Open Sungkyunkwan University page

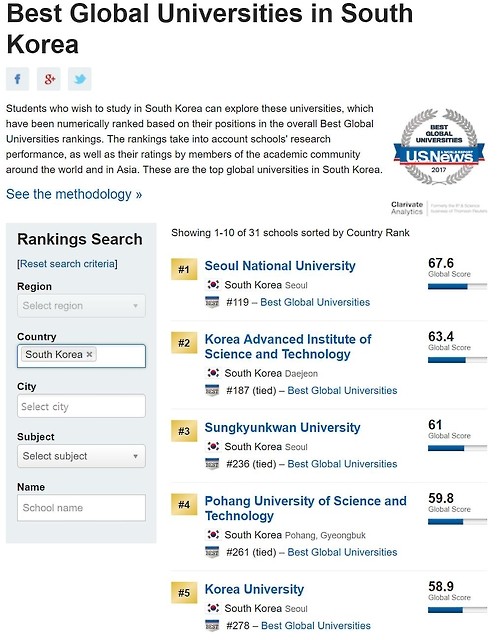coord(282,427)
